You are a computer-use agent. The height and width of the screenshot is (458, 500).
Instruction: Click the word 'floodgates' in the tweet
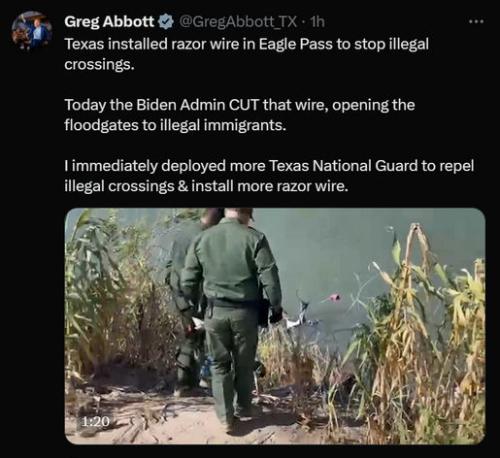[x=102, y=125]
